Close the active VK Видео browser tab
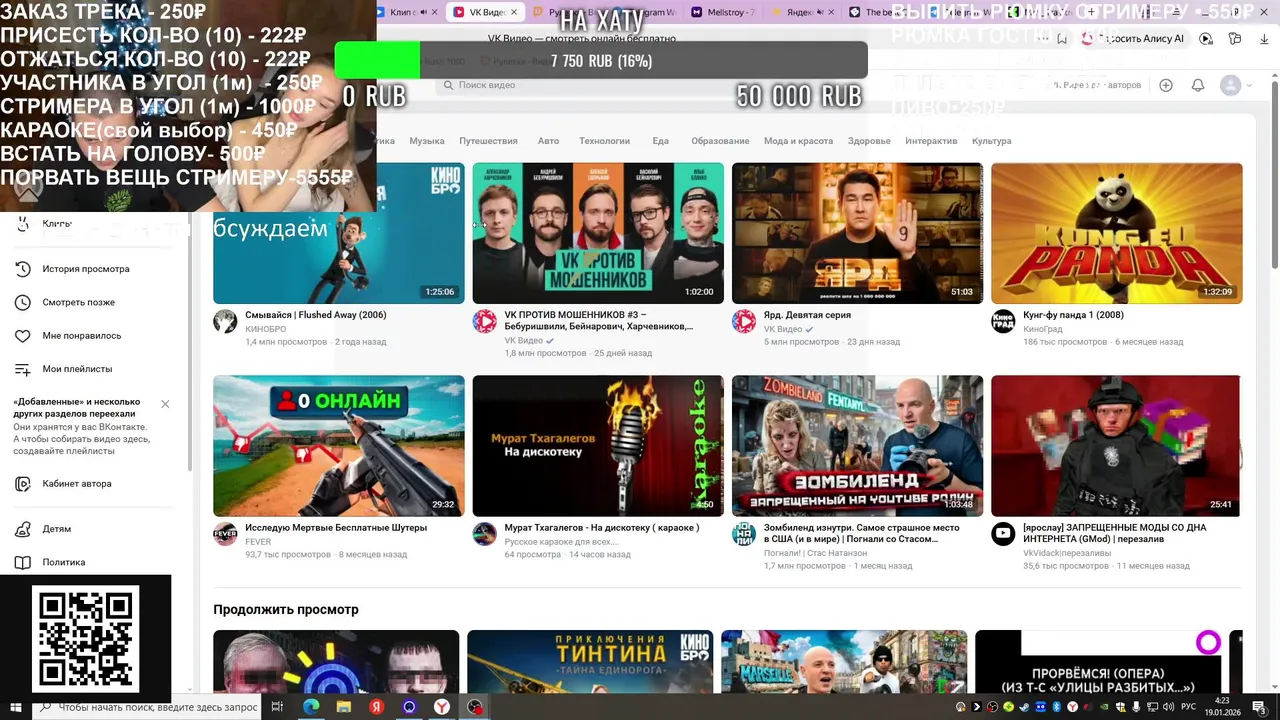The height and width of the screenshot is (720, 1280). 515,12
